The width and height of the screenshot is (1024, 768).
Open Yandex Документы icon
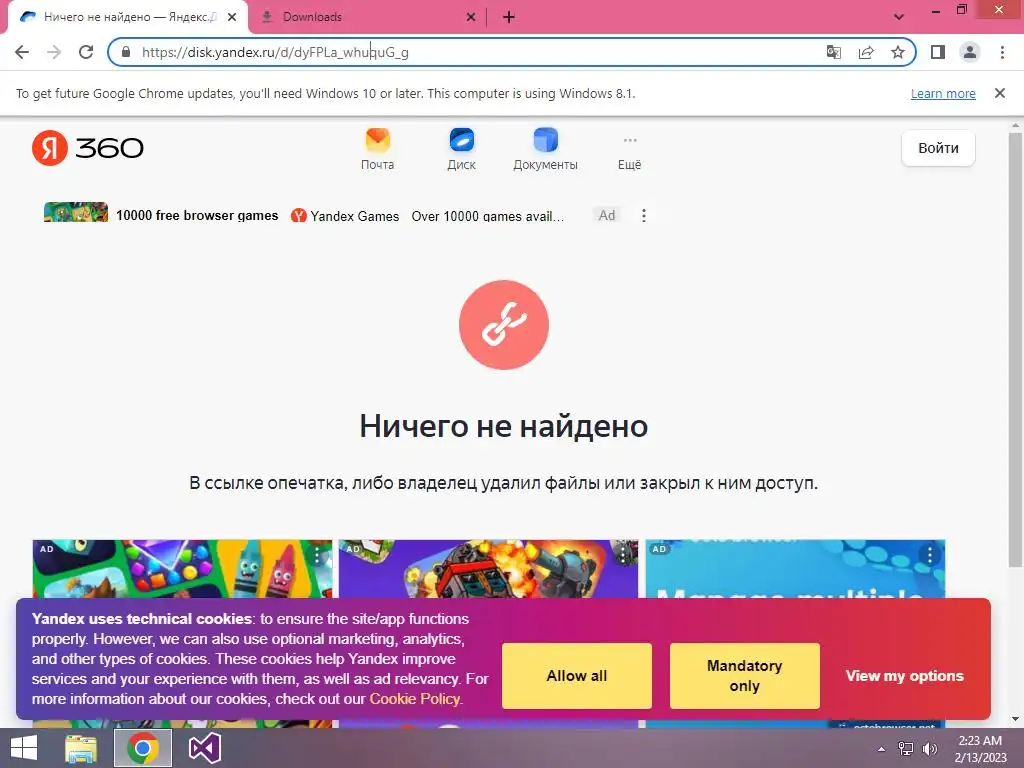(x=545, y=150)
